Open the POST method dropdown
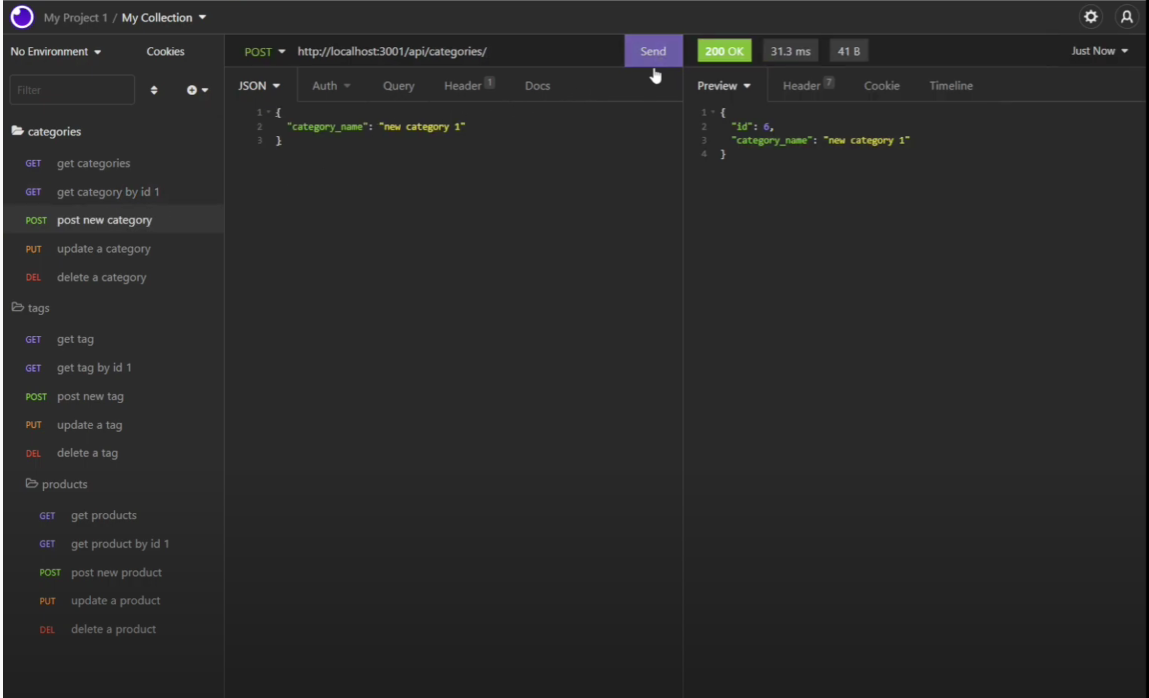 tap(265, 51)
